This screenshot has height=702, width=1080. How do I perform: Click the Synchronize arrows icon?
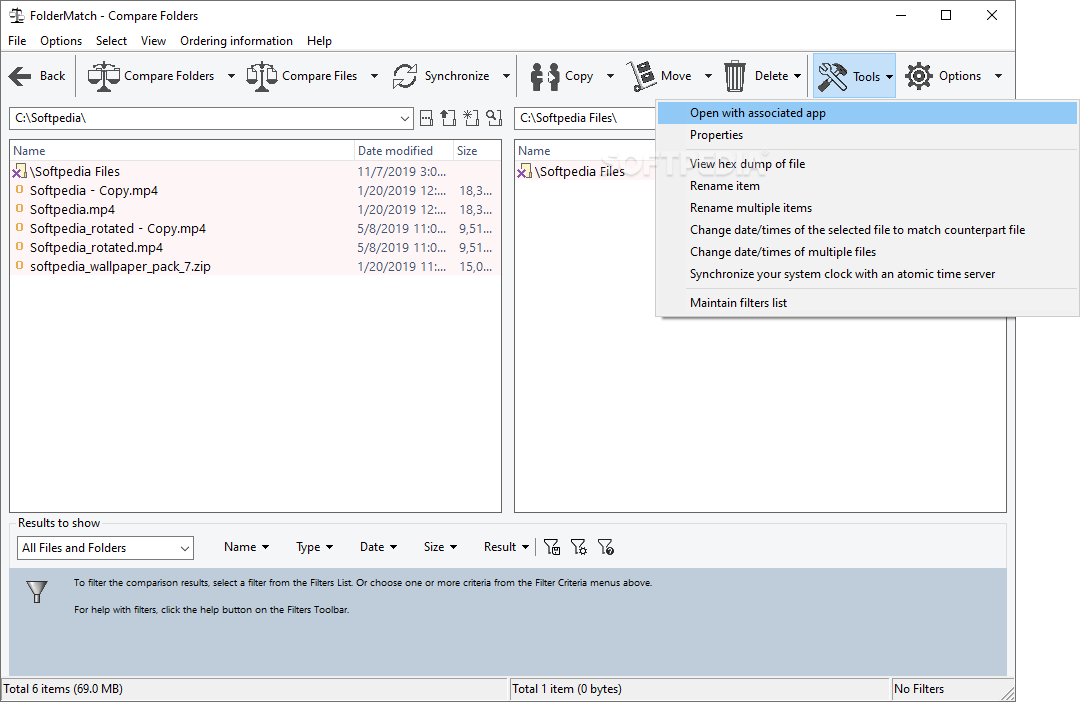(x=405, y=76)
